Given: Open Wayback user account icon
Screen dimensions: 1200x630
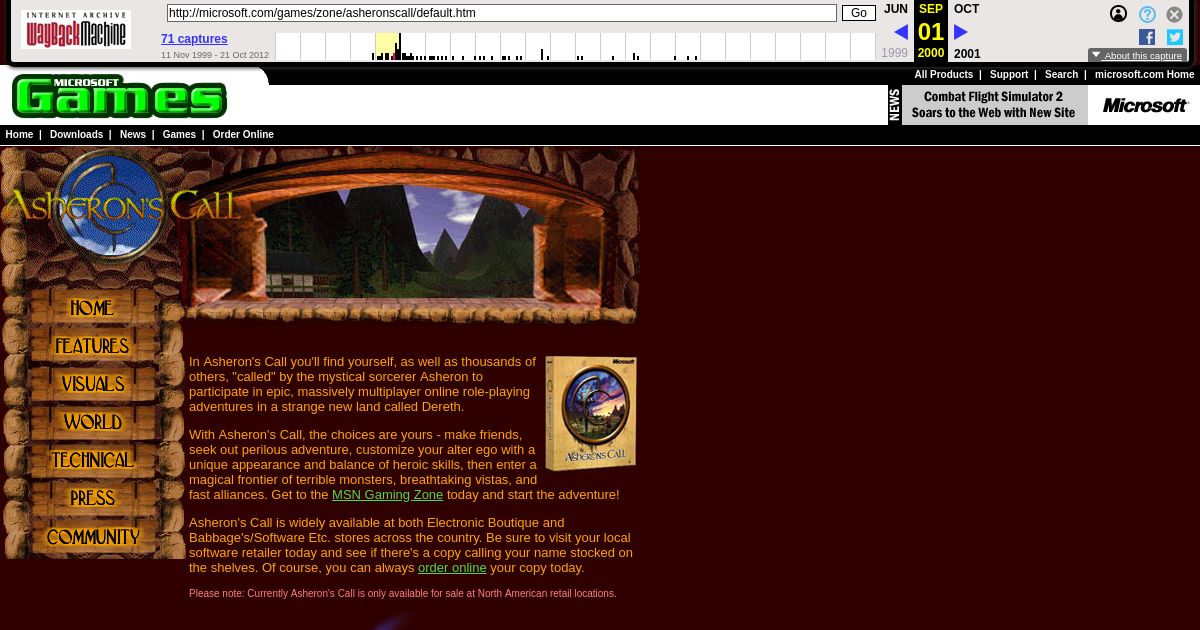Looking at the screenshot, I should coord(1118,14).
